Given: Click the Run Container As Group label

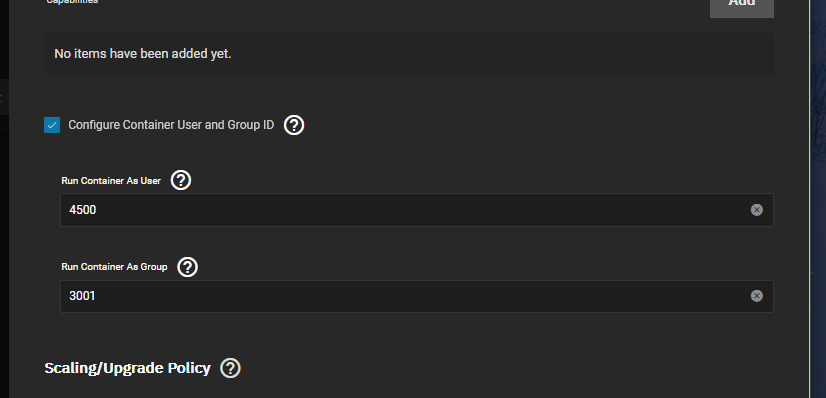Looking at the screenshot, I should click(114, 267).
